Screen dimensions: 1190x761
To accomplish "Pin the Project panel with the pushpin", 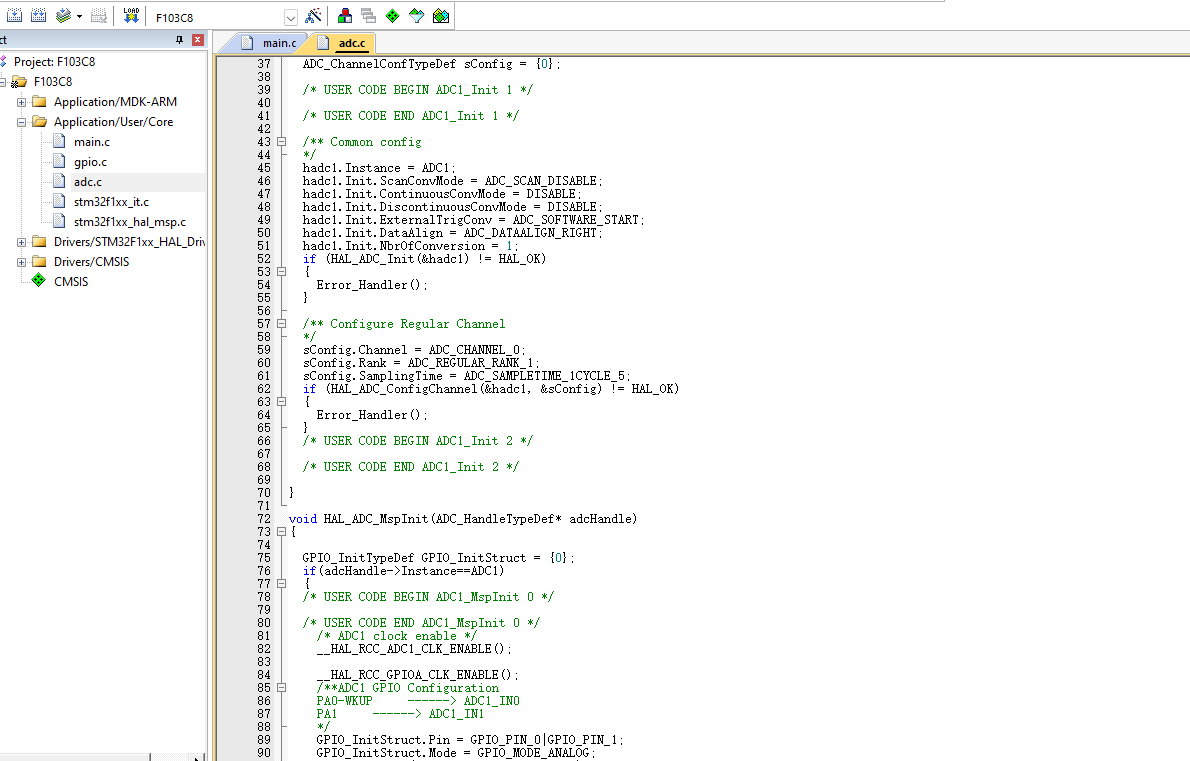I will click(x=180, y=40).
